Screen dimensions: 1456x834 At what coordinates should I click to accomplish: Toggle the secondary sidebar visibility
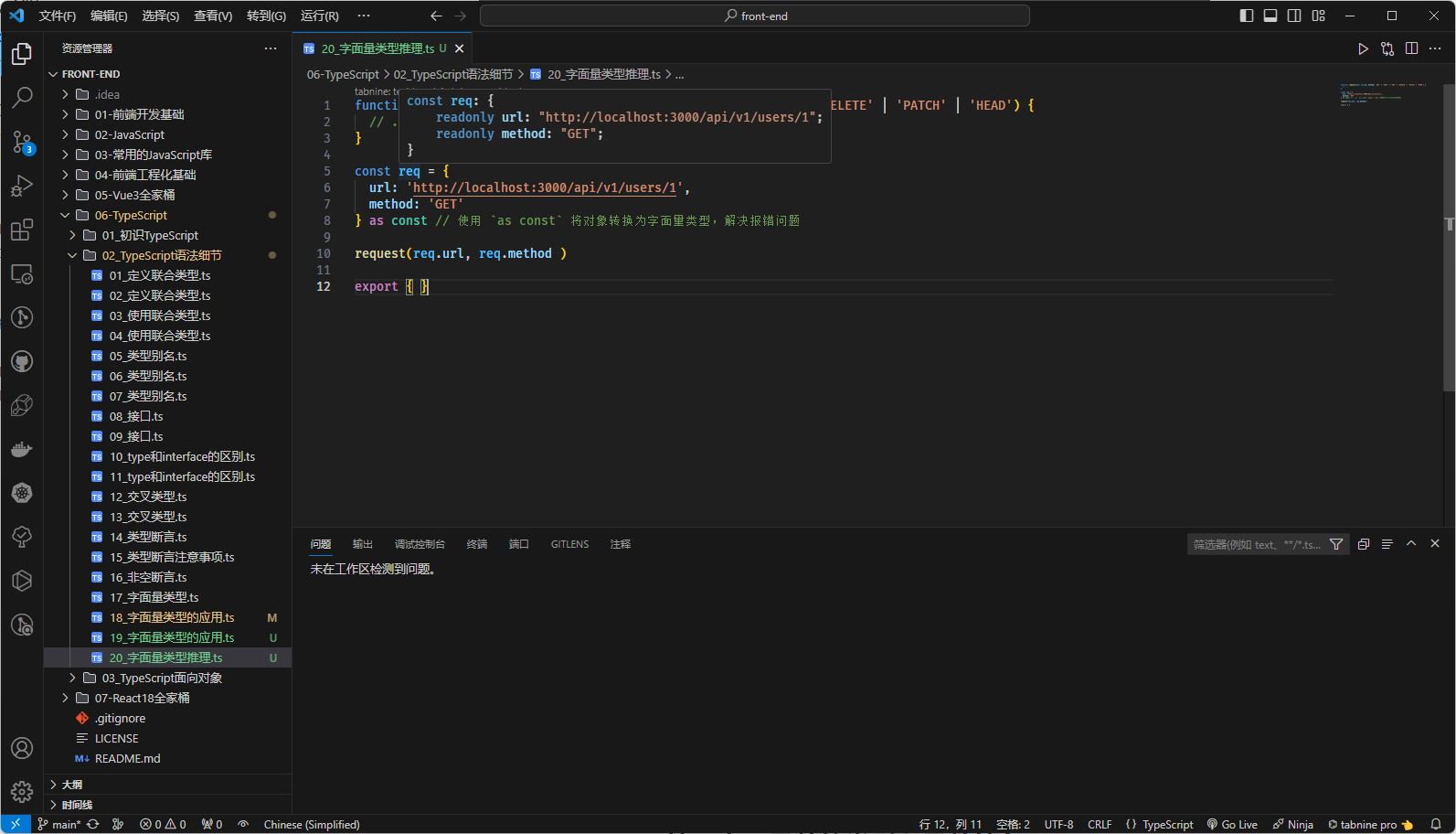pyautogui.click(x=1294, y=16)
